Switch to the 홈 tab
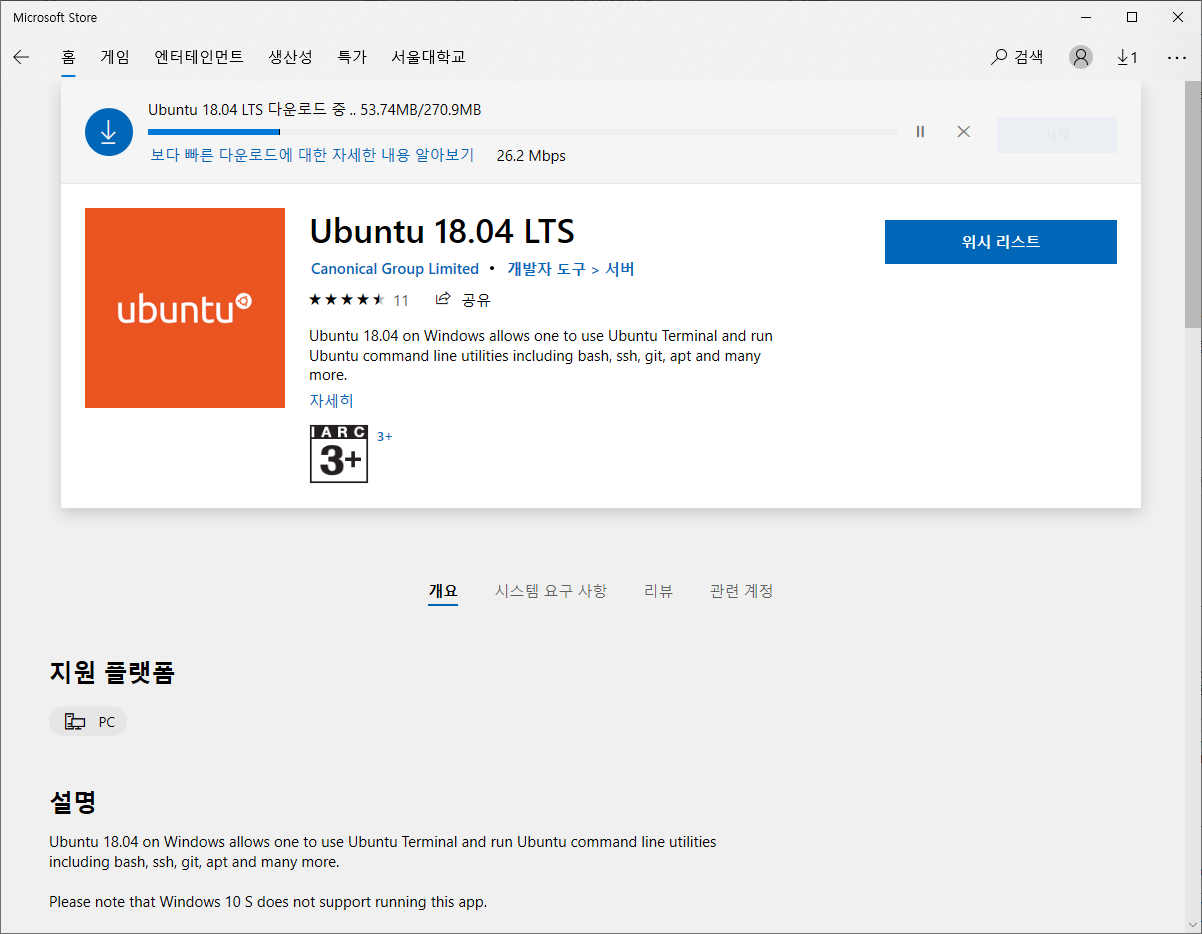This screenshot has height=934, width=1202. (x=68, y=57)
